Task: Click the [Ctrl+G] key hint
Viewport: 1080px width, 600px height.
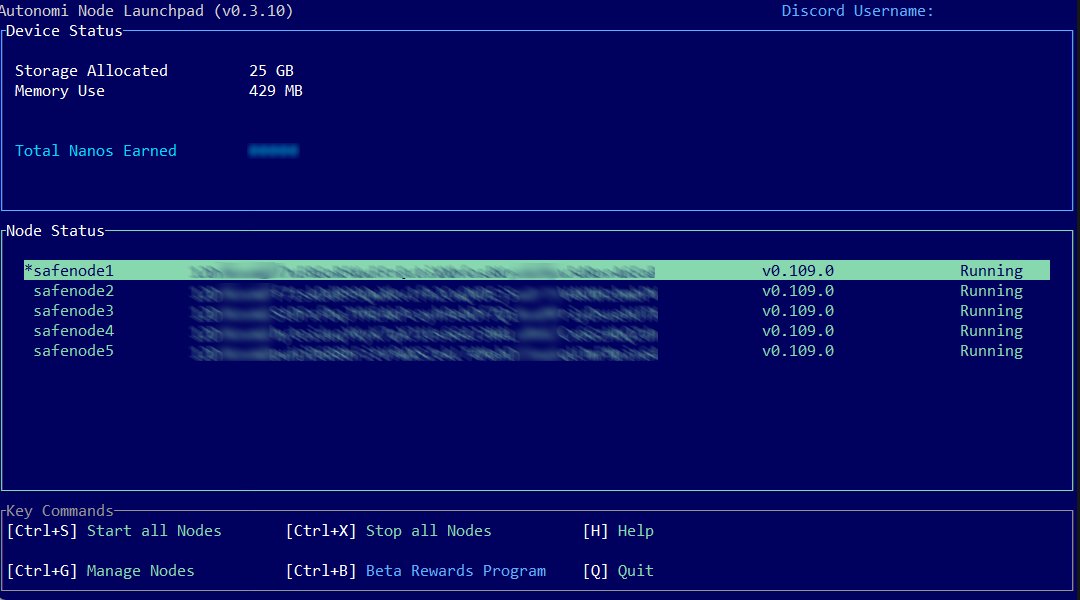Action: [x=42, y=570]
